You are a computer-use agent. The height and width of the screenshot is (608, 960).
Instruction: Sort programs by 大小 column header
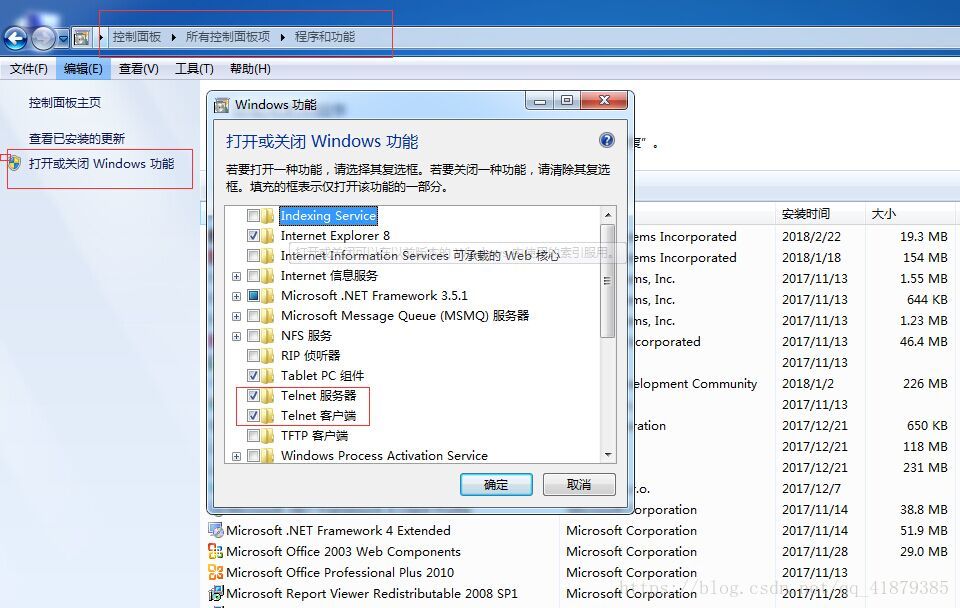[x=909, y=214]
